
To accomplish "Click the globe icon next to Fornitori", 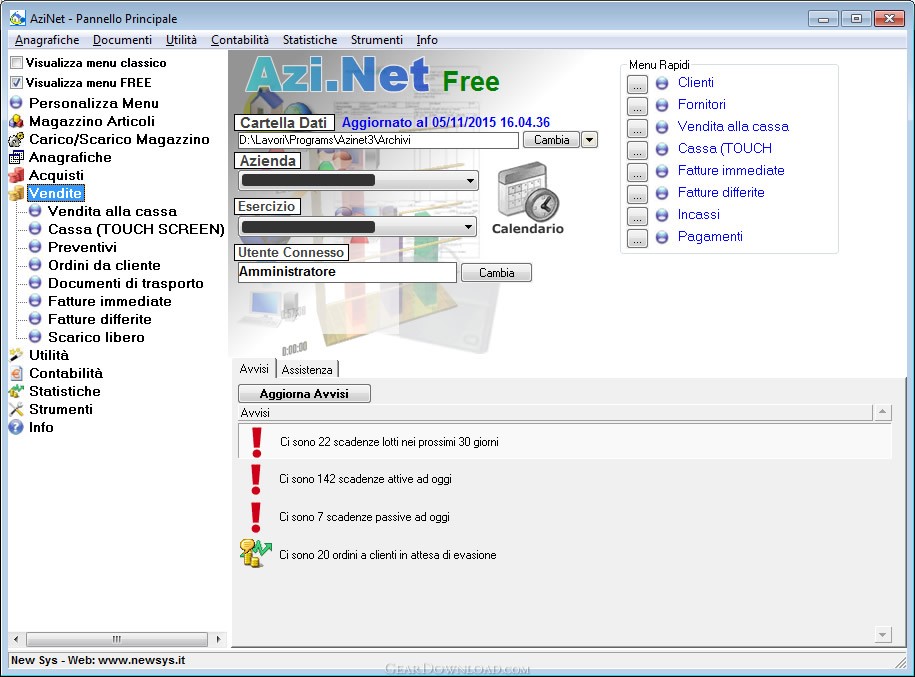I will (x=662, y=105).
